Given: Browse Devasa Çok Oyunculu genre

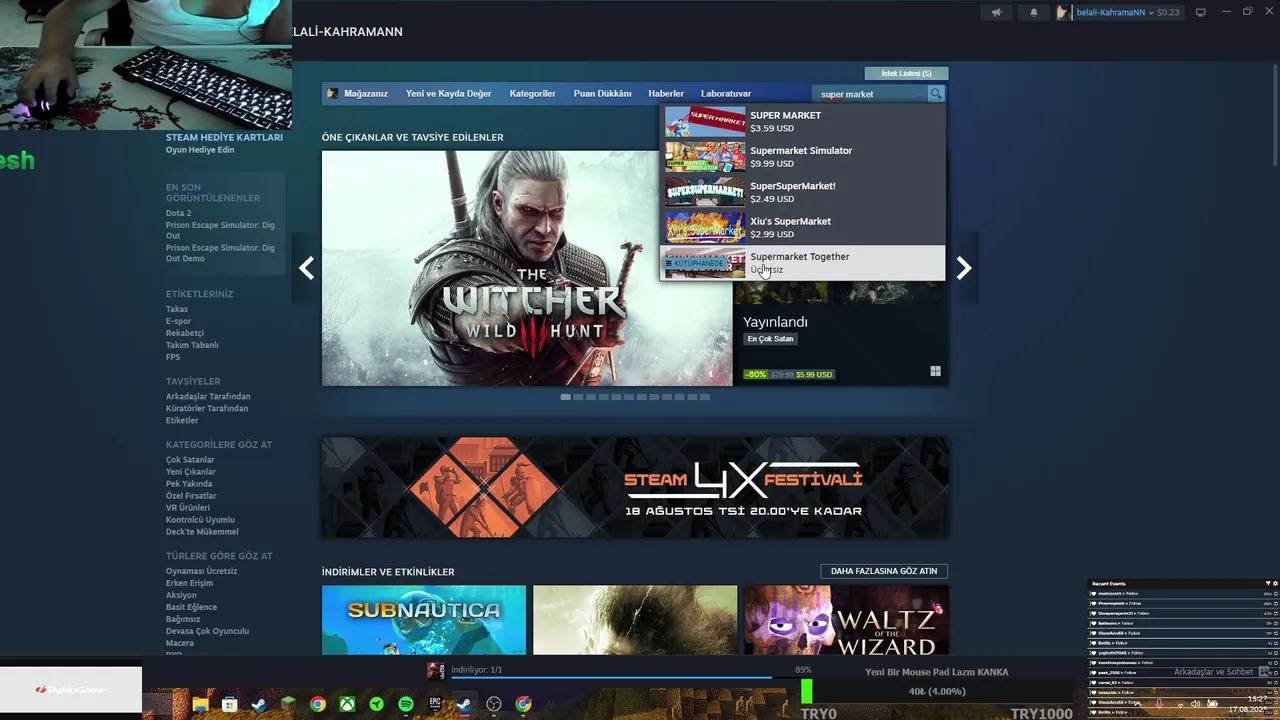Looking at the screenshot, I should pos(207,631).
